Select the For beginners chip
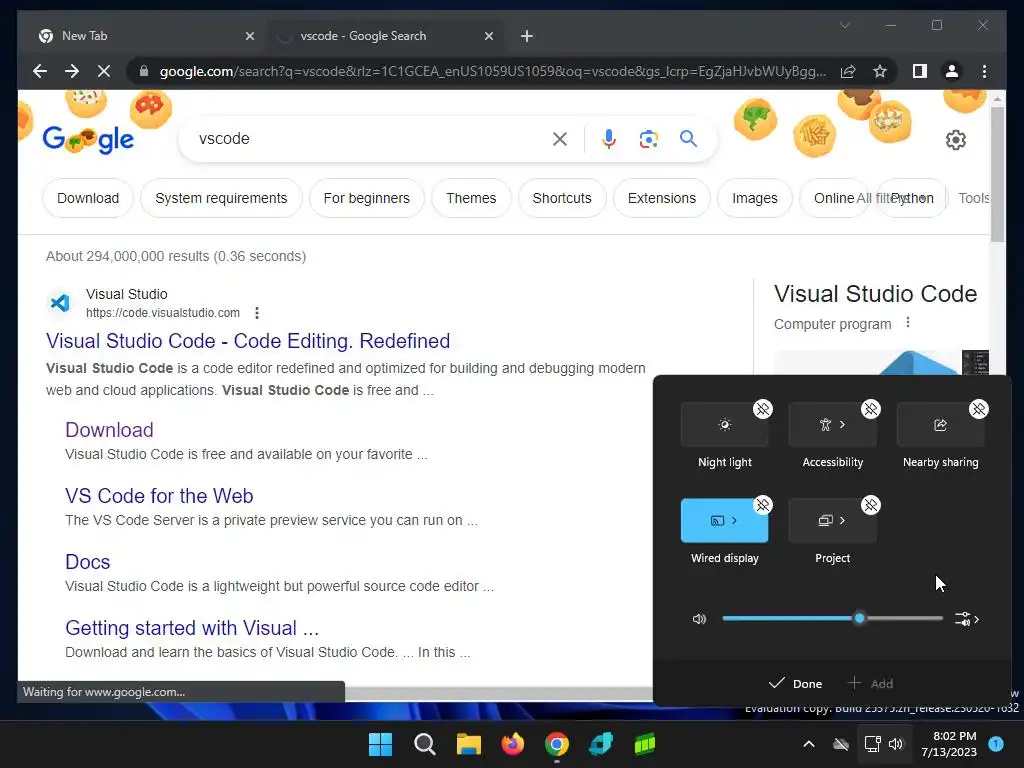 366,198
